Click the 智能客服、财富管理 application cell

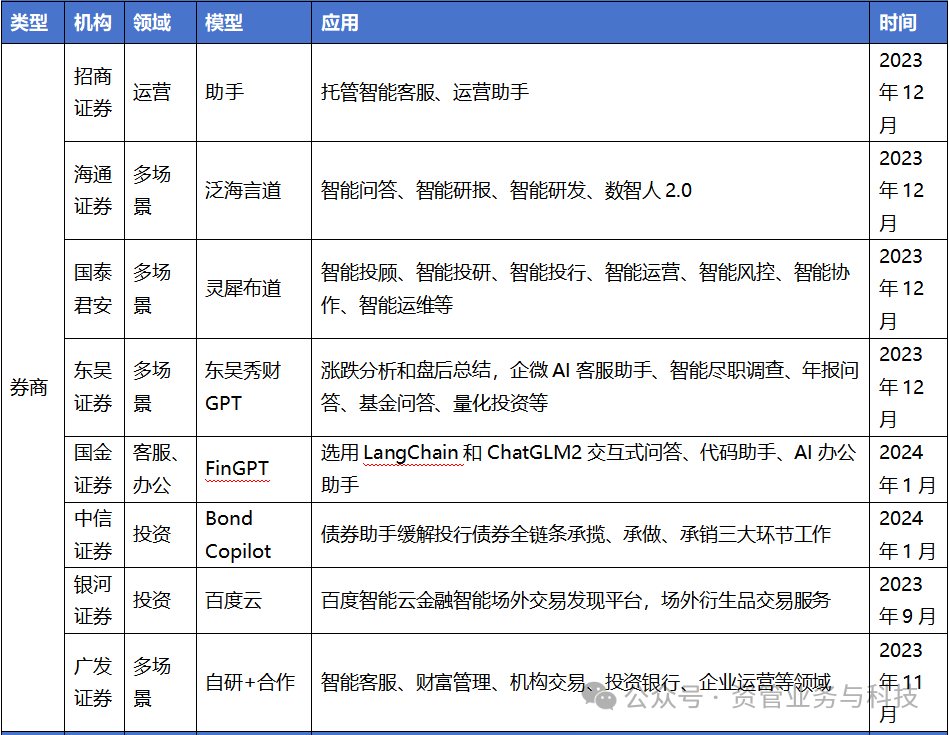pos(591,682)
